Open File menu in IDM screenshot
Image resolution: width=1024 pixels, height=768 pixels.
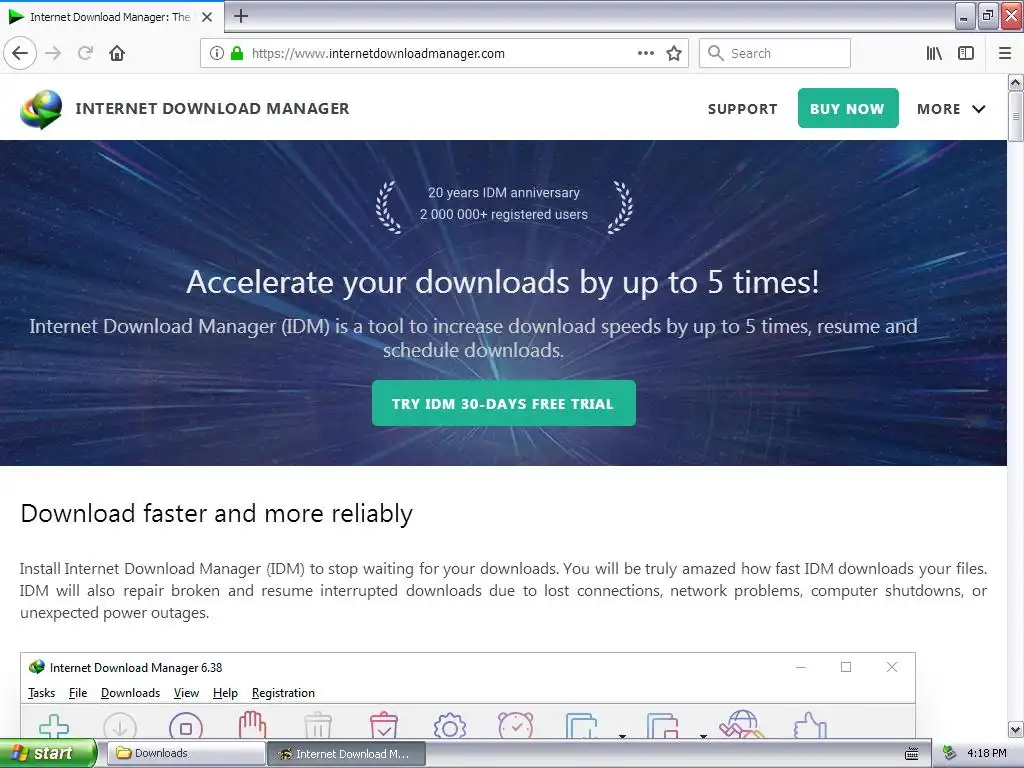click(78, 693)
